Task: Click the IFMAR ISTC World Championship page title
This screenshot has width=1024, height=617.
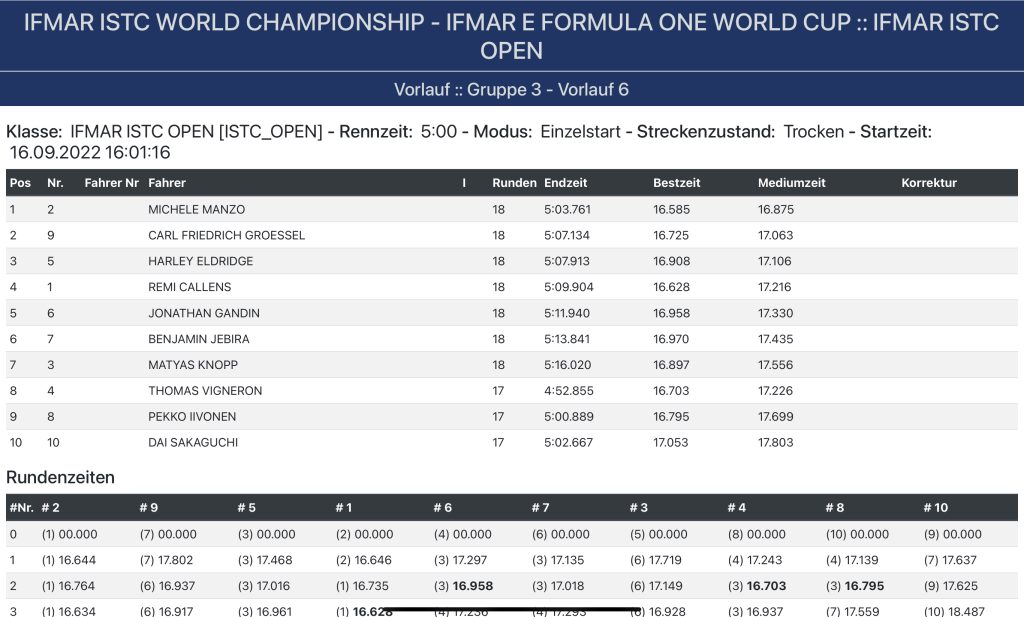Action: [x=511, y=36]
